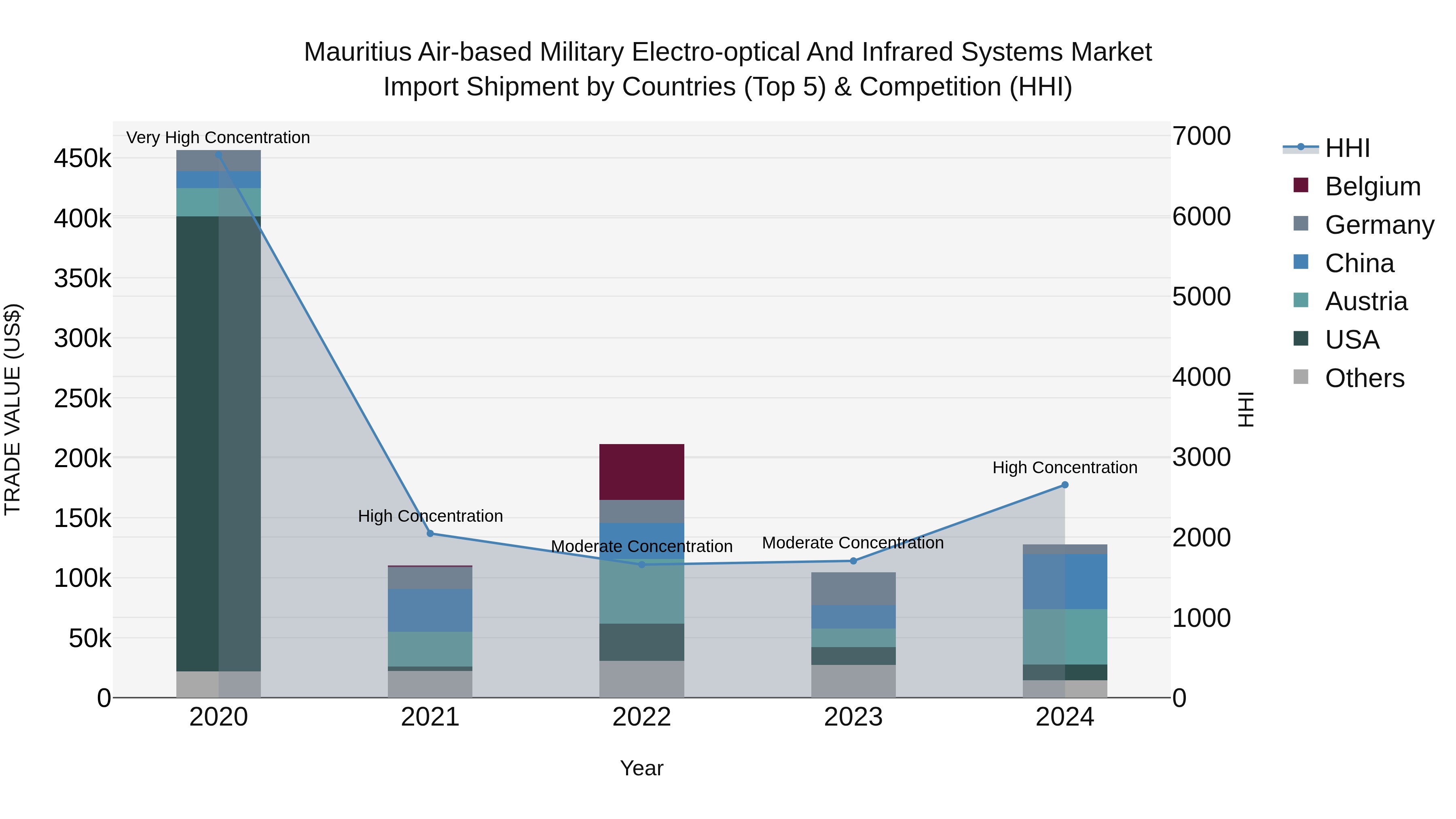Click the 'TRADE VALUE (US$)' y-axis title
This screenshot has height=819, width=1456.
tap(13, 409)
